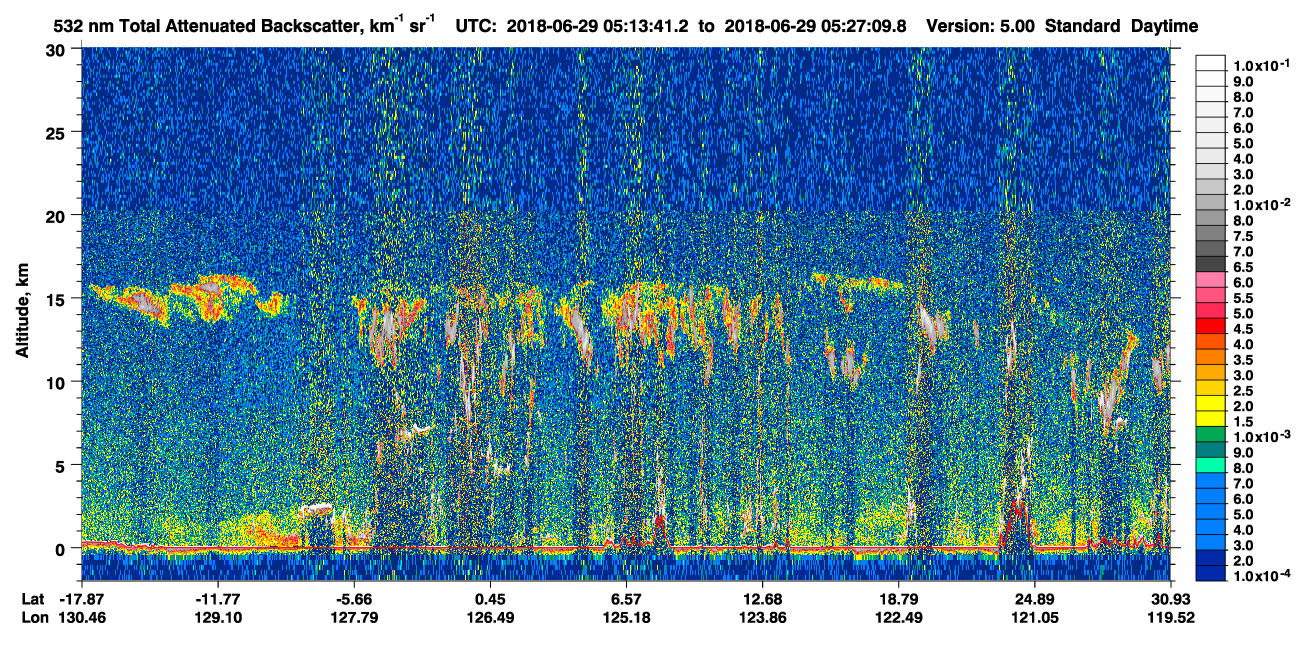Click longitude value '129.10'
The width and height of the screenshot is (1300, 667).
[x=218, y=617]
